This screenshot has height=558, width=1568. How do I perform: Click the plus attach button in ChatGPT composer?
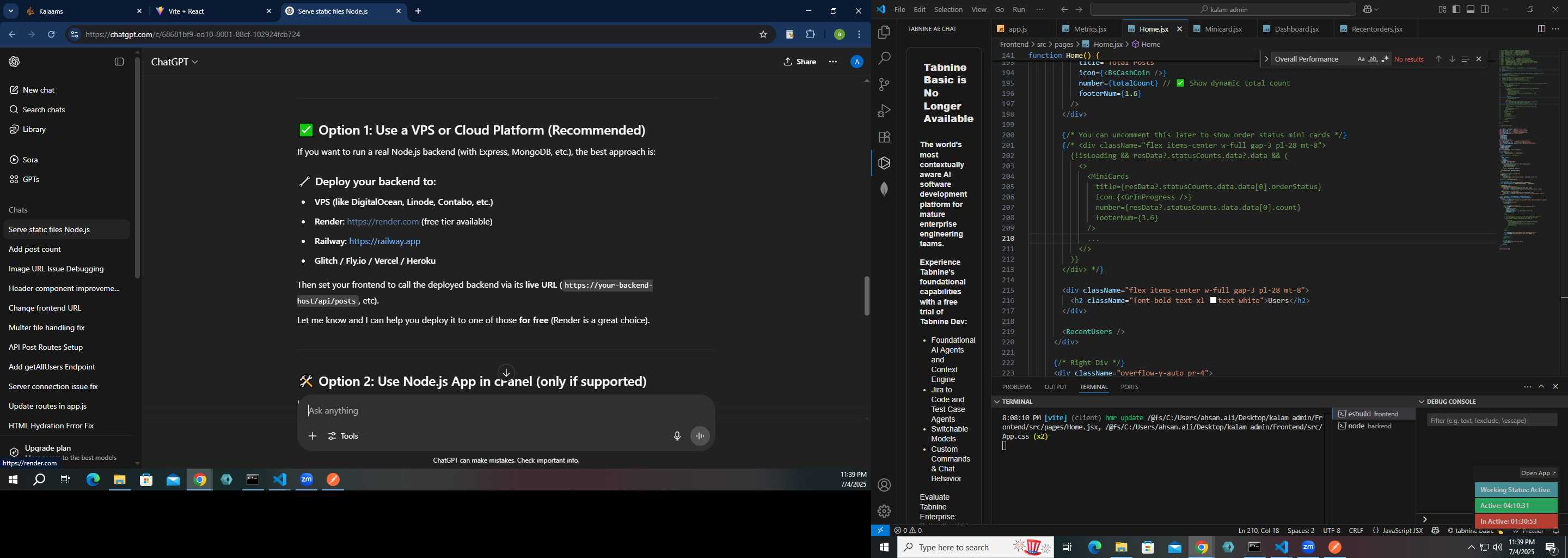(x=313, y=436)
